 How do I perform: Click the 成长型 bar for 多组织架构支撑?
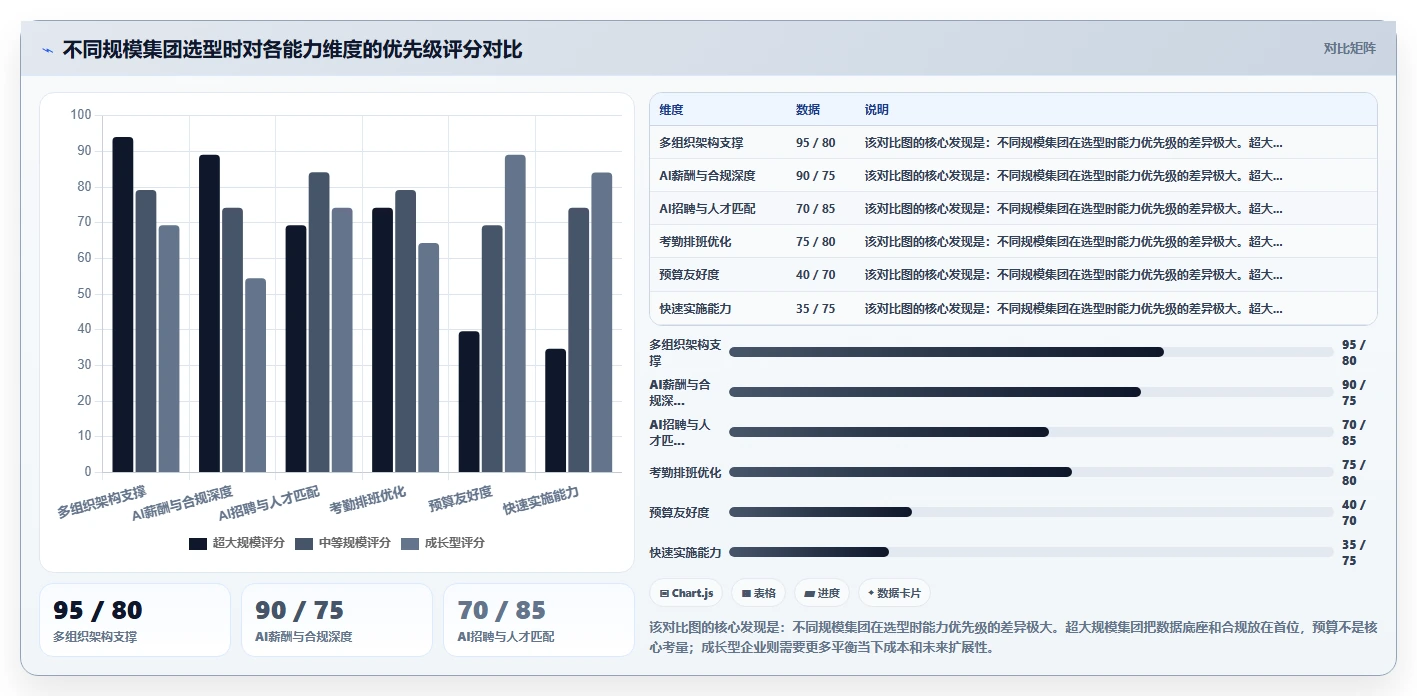169,349
